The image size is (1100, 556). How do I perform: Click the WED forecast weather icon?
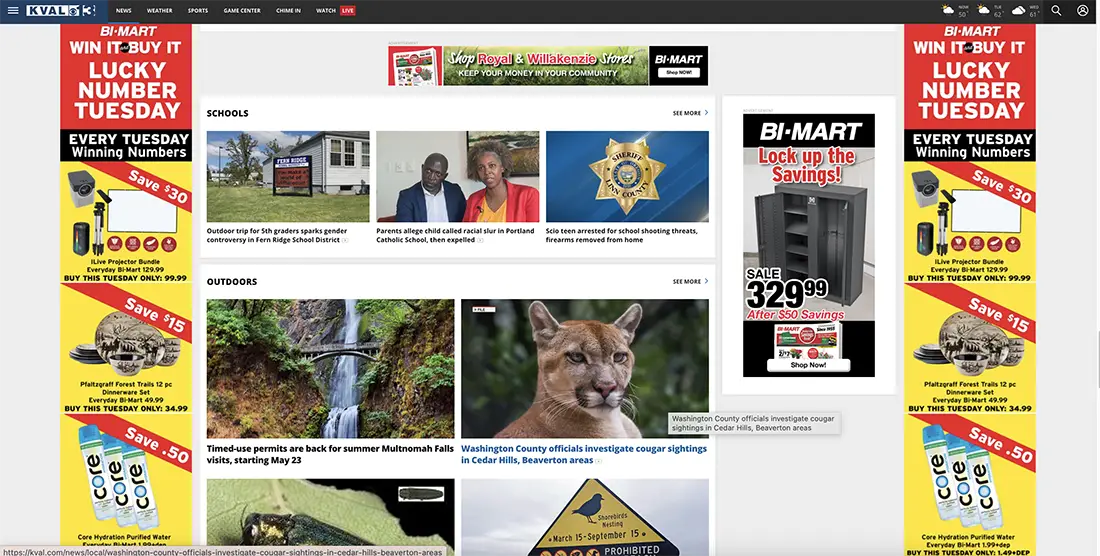pos(1018,10)
